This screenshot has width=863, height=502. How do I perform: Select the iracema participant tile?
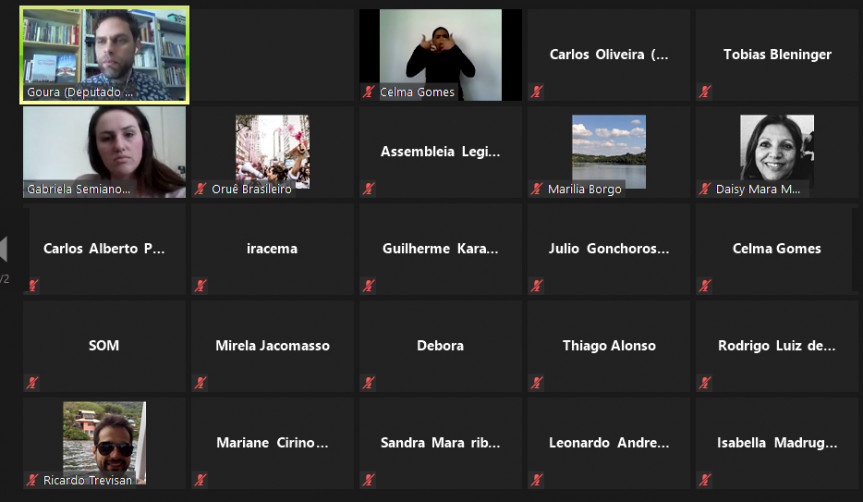(x=272, y=249)
